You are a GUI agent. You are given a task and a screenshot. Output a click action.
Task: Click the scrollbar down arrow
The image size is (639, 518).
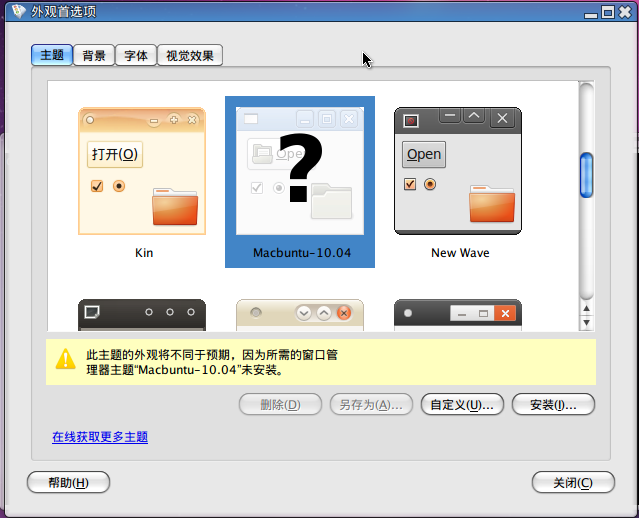click(x=586, y=323)
